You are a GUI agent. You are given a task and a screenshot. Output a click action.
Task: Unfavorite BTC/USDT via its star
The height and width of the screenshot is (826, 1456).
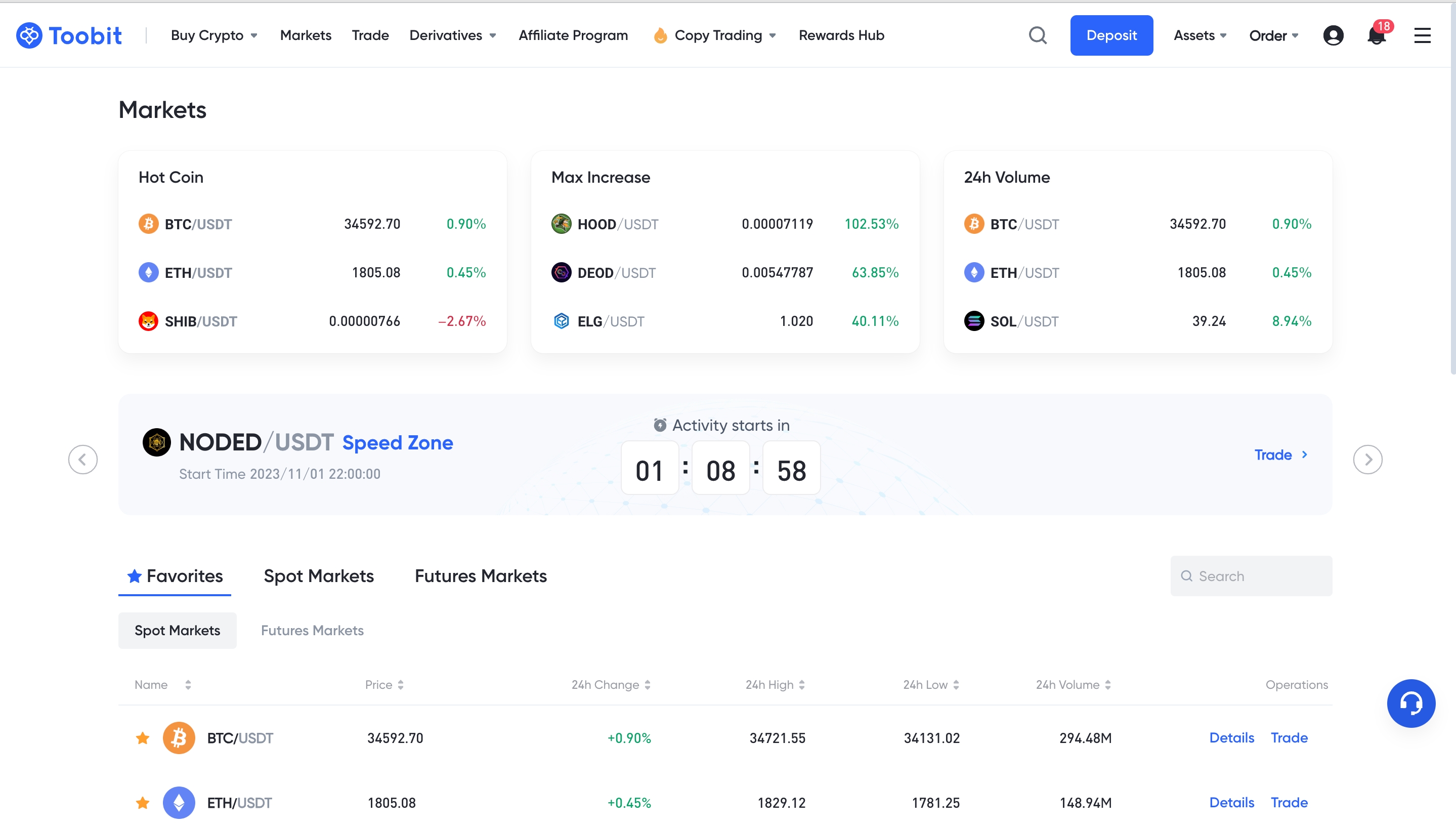pos(143,738)
